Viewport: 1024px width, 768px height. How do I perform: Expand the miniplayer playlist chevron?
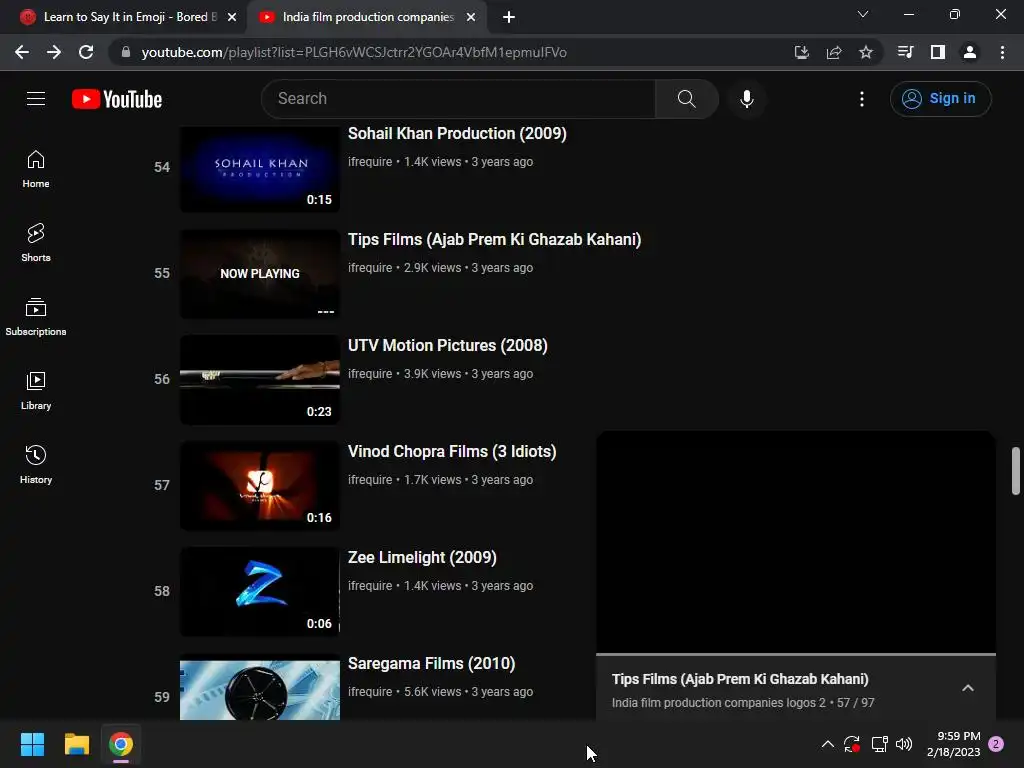click(x=968, y=688)
